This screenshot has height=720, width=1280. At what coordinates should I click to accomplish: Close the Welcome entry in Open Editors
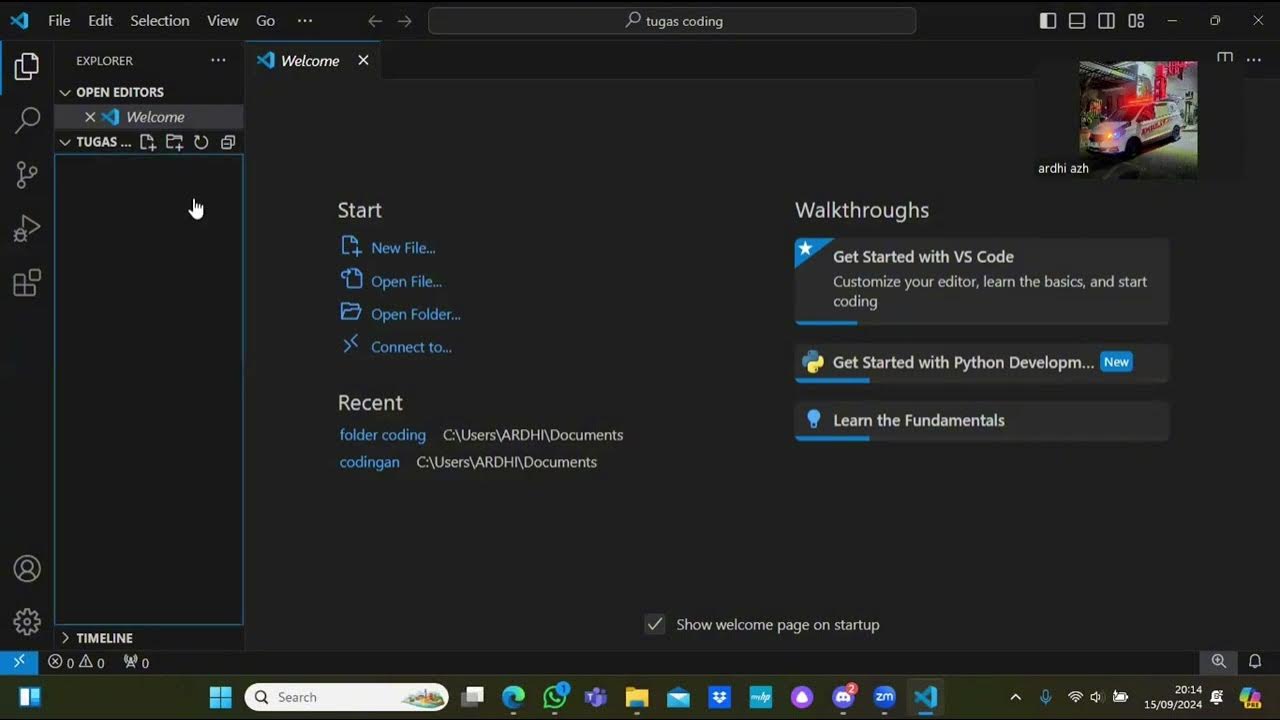[x=90, y=117]
